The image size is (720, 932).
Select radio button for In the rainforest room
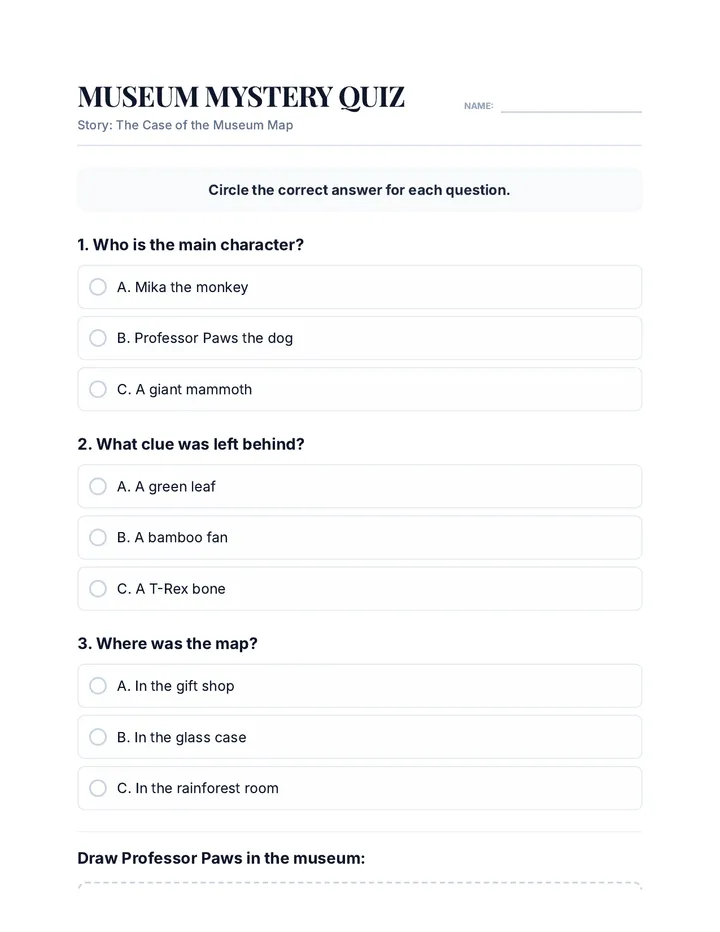pos(98,788)
